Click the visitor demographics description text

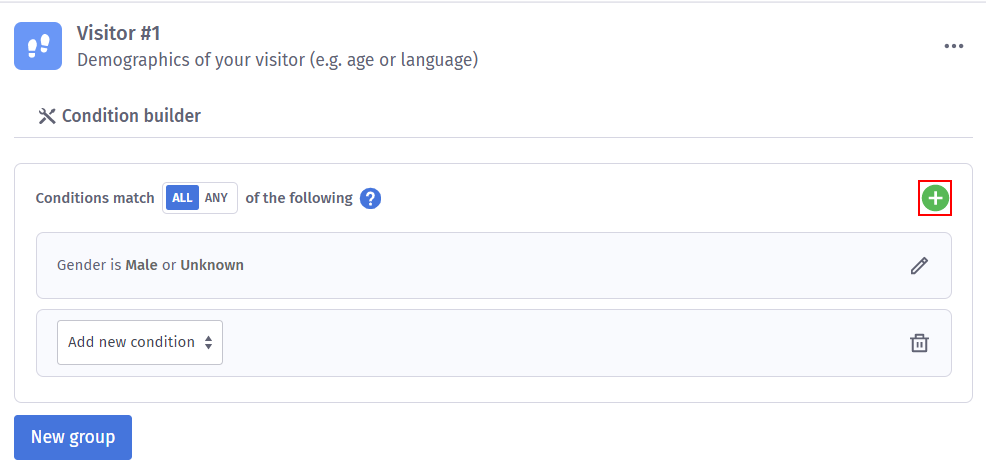(277, 60)
